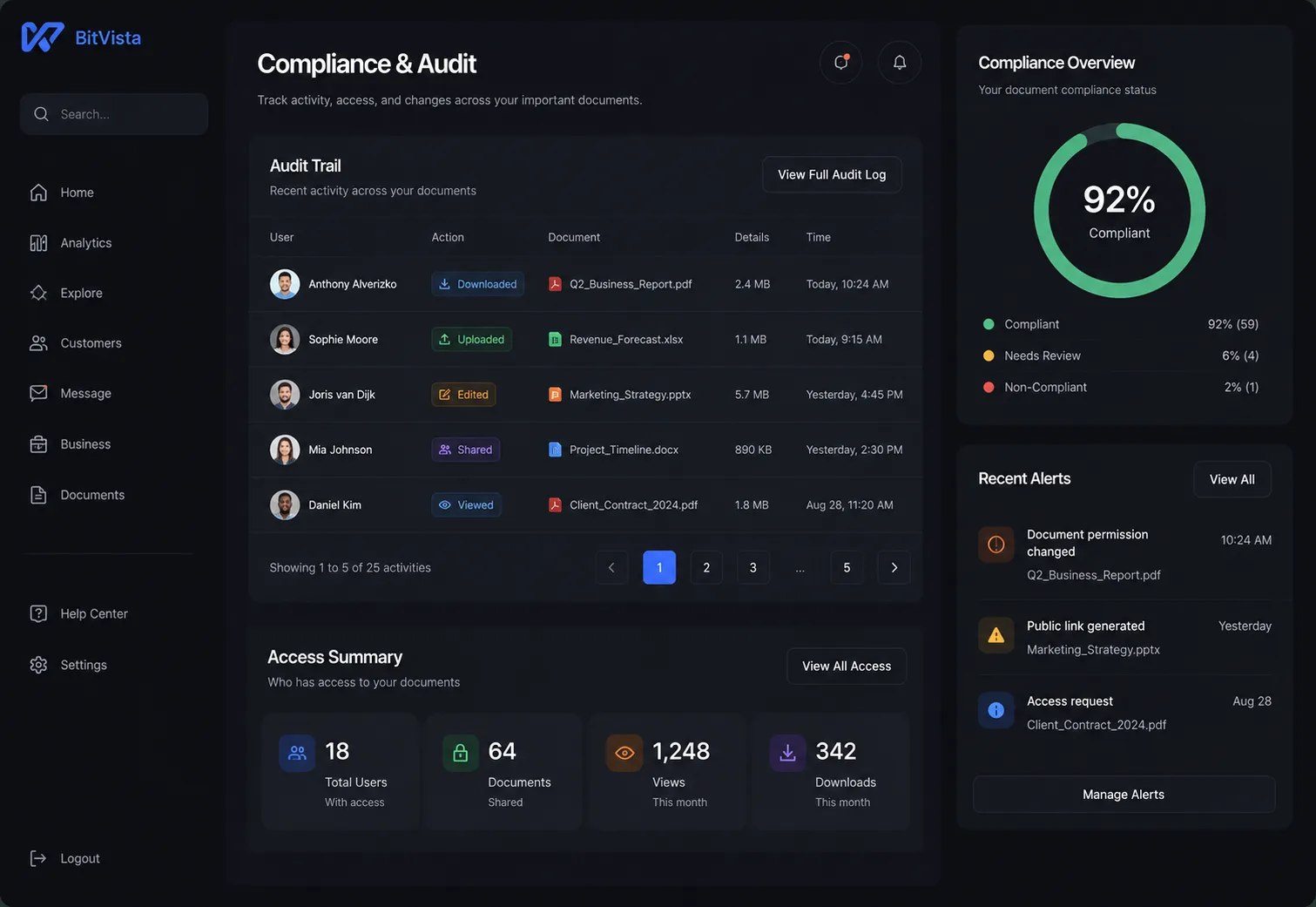Click the Downloaded action badge

tap(477, 284)
